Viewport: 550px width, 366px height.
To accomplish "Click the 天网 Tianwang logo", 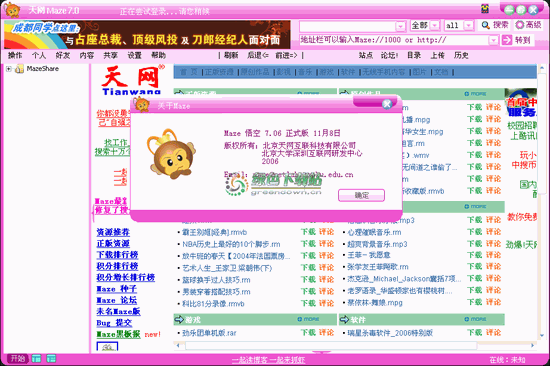I will [133, 80].
